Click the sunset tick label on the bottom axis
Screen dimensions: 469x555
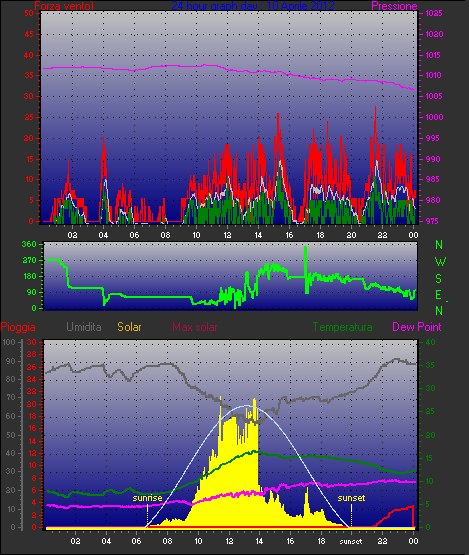(x=351, y=541)
